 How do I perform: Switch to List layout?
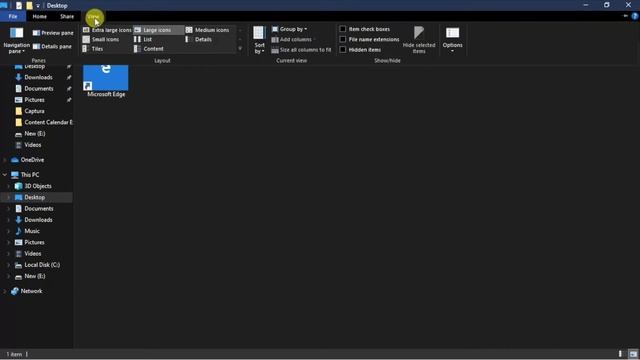pyautogui.click(x=143, y=39)
